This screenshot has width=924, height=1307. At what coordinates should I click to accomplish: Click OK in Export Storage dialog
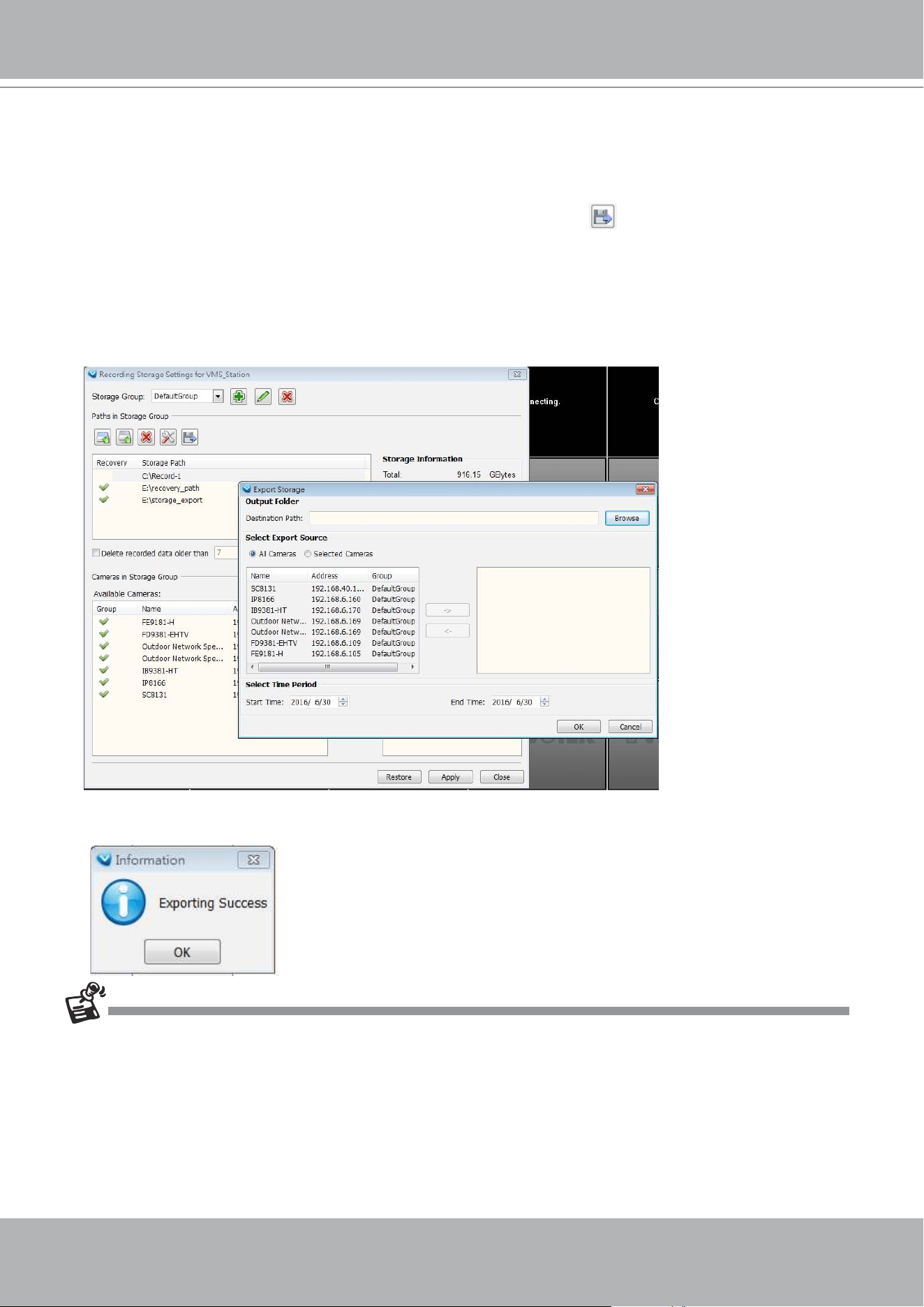[x=579, y=727]
